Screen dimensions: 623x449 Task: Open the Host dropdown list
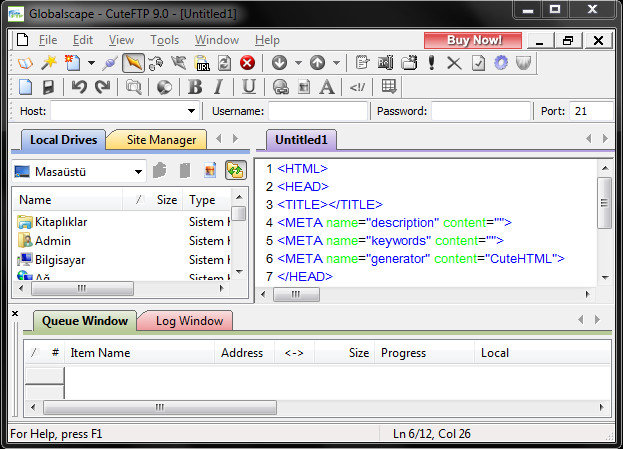click(x=191, y=111)
